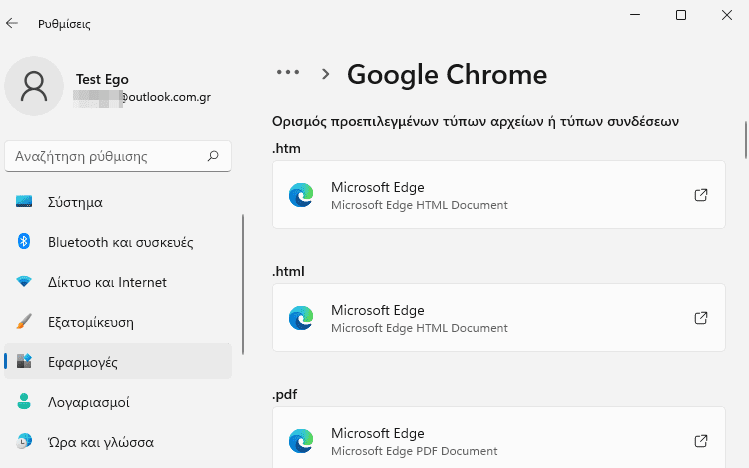Go to Δίκτυο και Internet settings

[x=118, y=282]
